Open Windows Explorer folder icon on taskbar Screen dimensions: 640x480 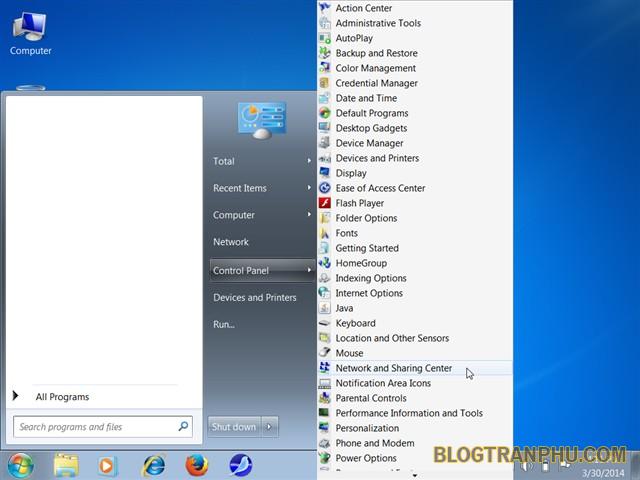click(66, 465)
